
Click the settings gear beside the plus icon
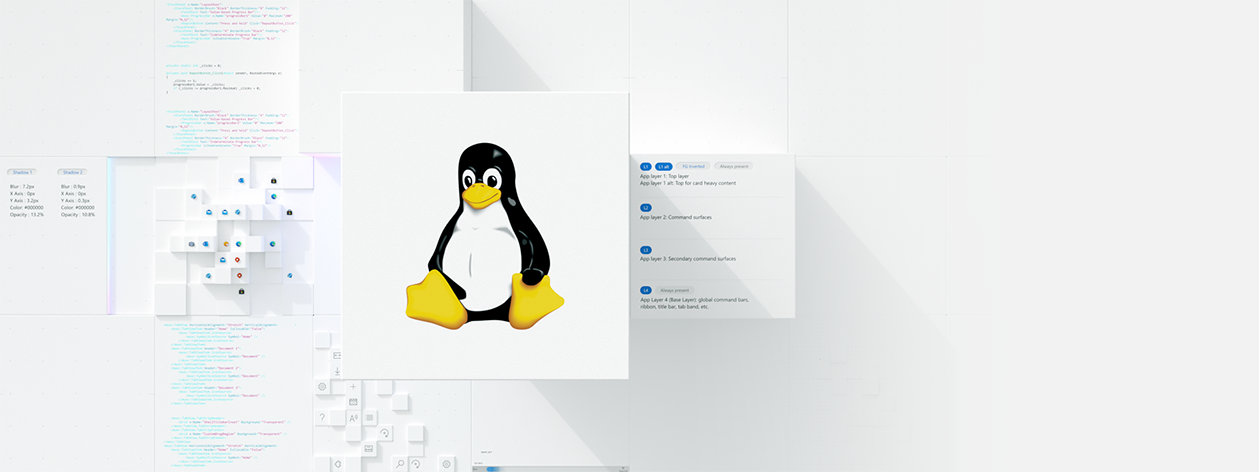pos(322,386)
